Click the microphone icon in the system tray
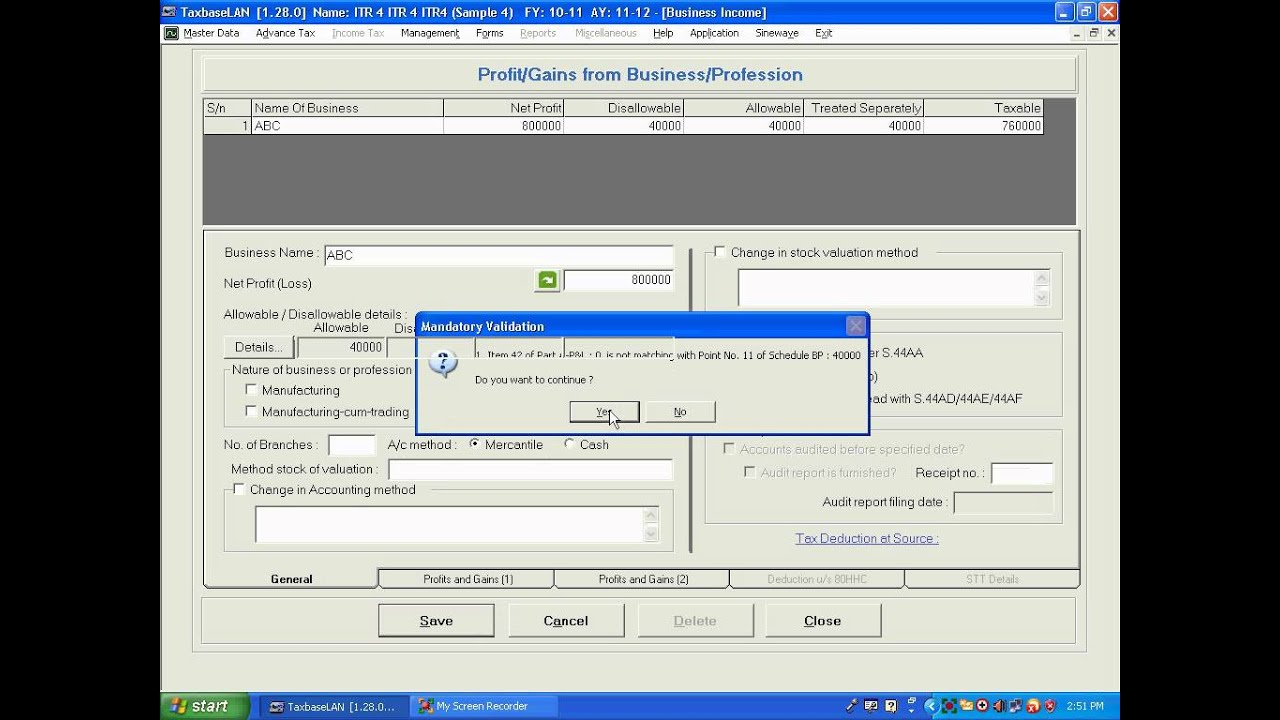Screen dimensions: 1280x720 pos(851,706)
